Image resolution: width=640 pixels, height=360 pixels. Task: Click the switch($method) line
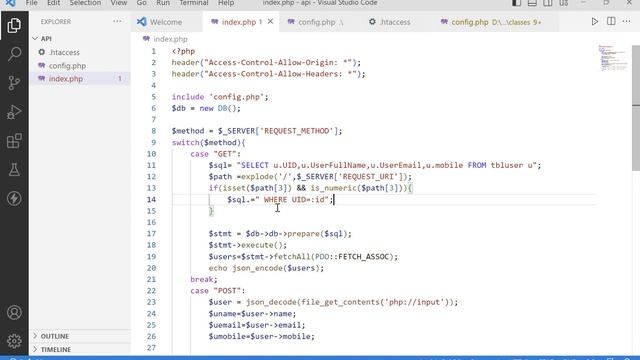tap(209, 142)
